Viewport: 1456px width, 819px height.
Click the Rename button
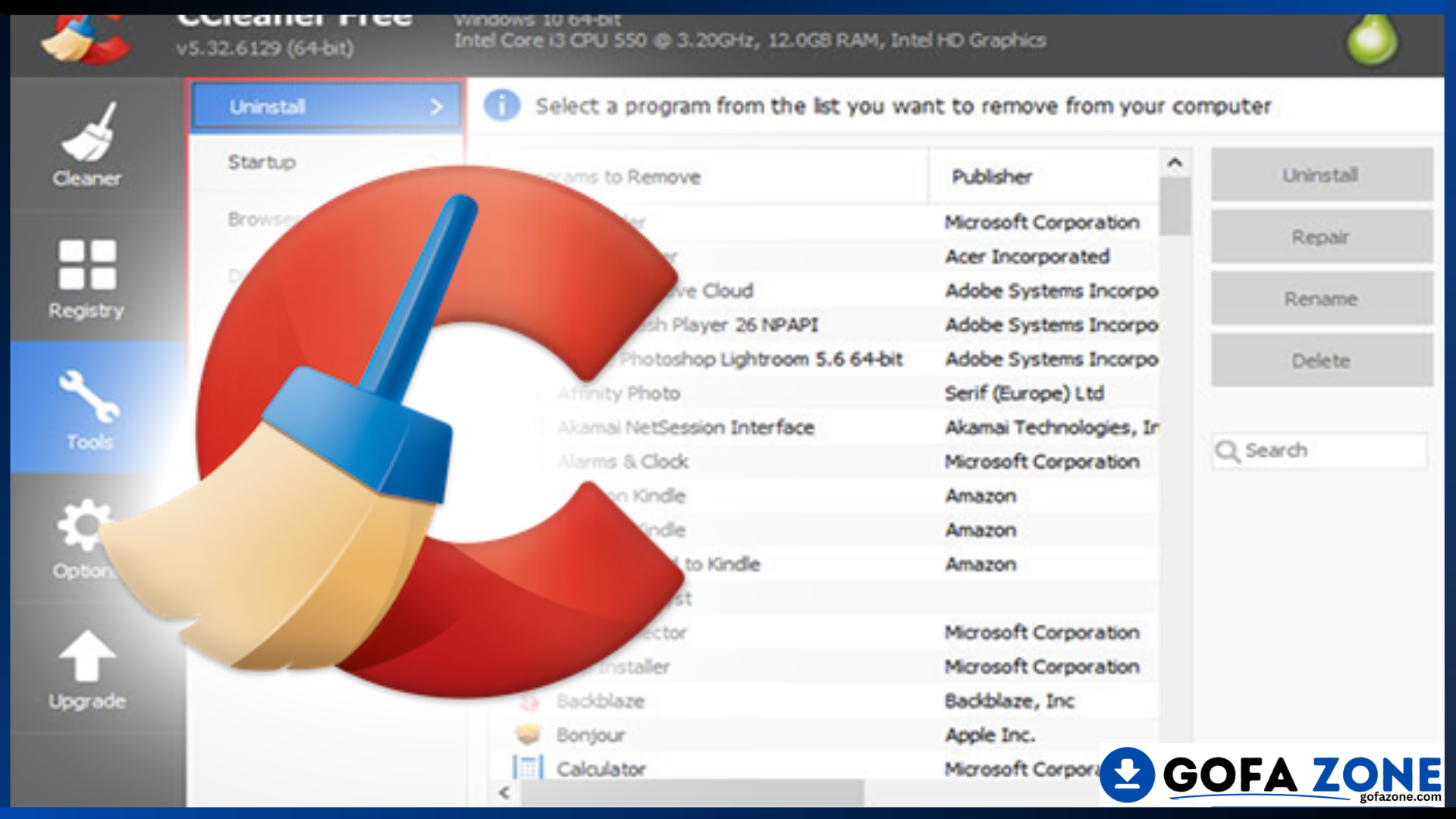(1322, 299)
